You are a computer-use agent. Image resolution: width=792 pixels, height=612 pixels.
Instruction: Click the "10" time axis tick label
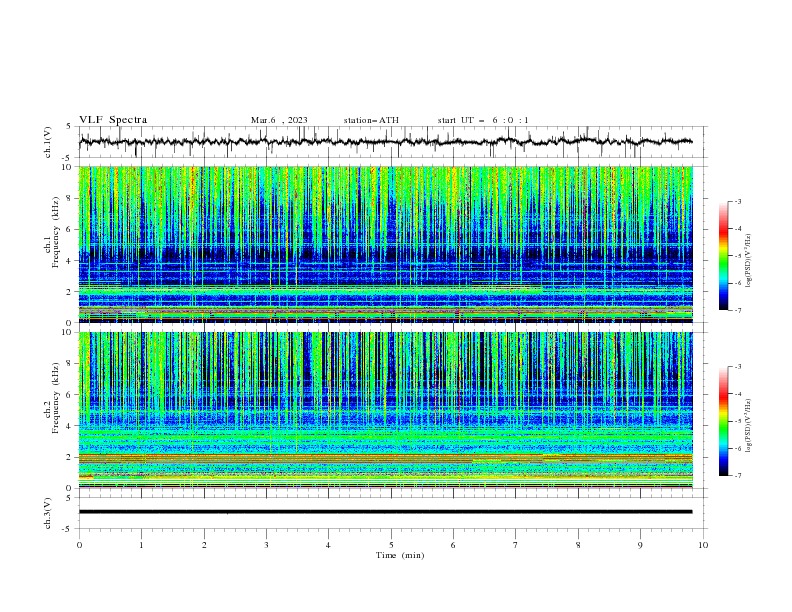(703, 545)
